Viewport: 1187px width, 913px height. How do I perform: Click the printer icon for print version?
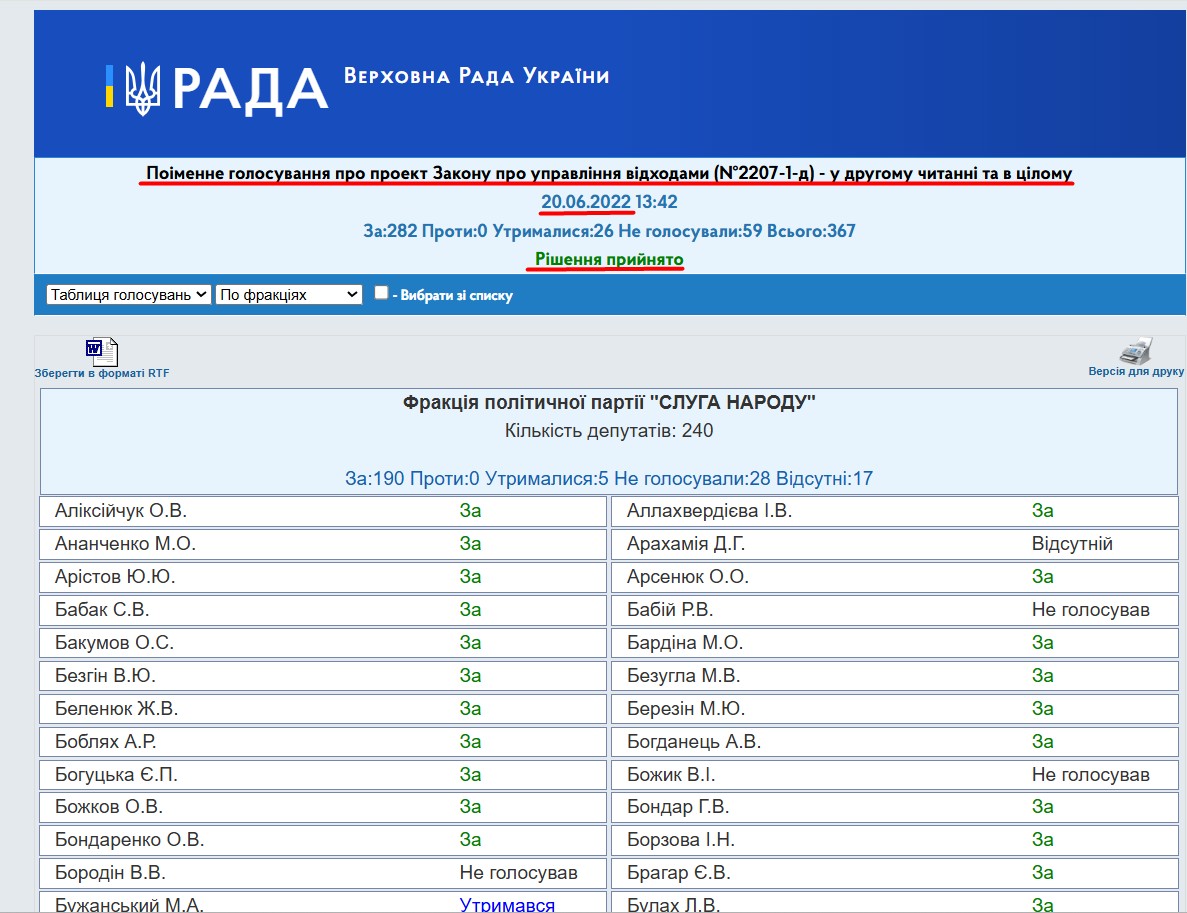point(1136,351)
